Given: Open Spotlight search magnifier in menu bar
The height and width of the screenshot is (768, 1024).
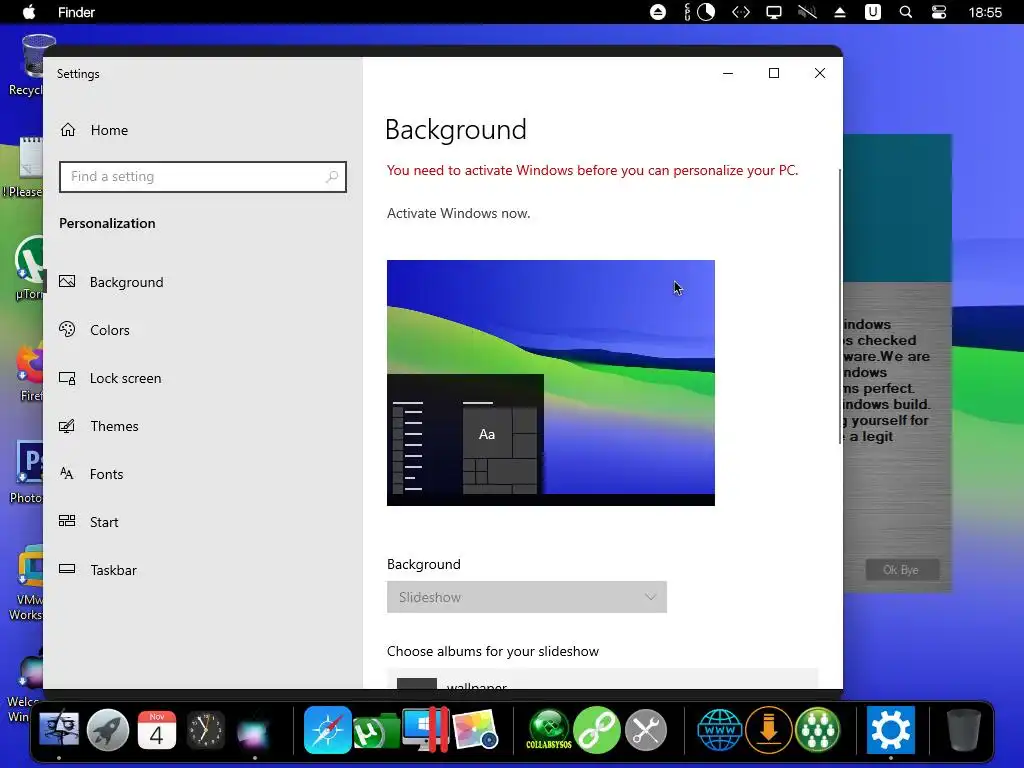Looking at the screenshot, I should point(906,12).
